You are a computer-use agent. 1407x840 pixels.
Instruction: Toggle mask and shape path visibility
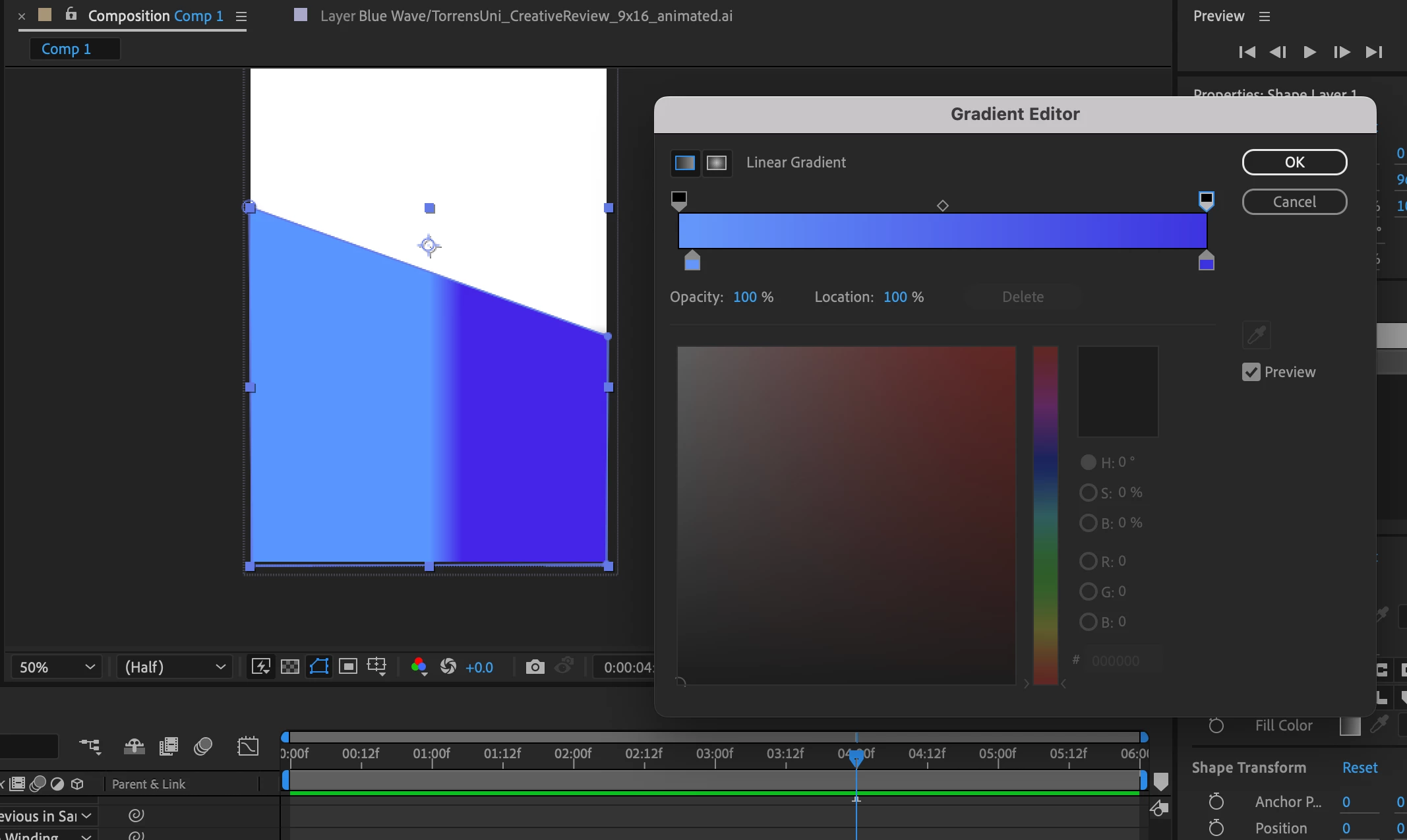coord(319,667)
